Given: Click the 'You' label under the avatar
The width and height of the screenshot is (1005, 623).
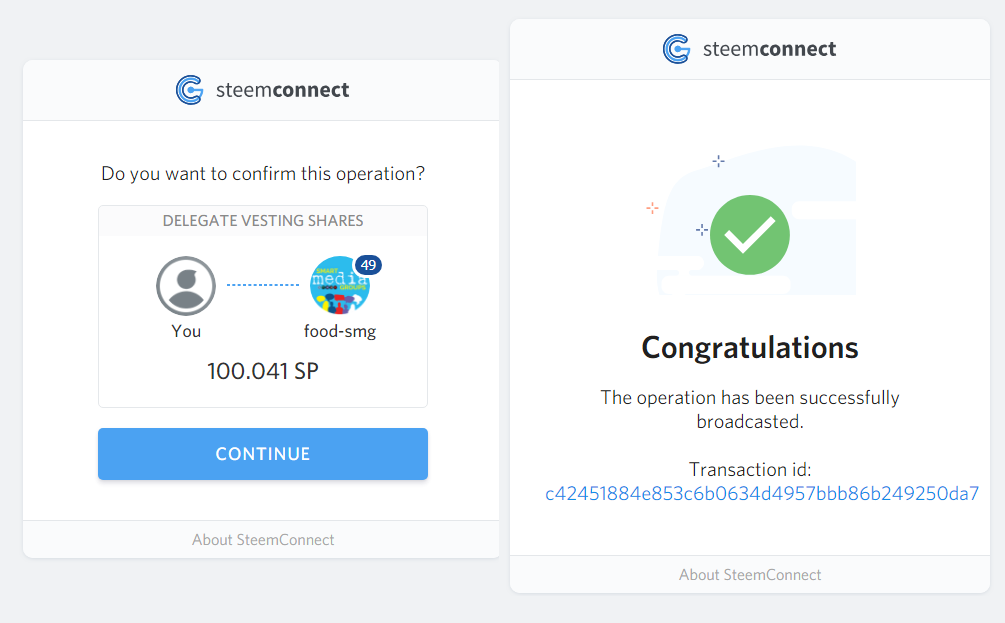Looking at the screenshot, I should (x=186, y=331).
